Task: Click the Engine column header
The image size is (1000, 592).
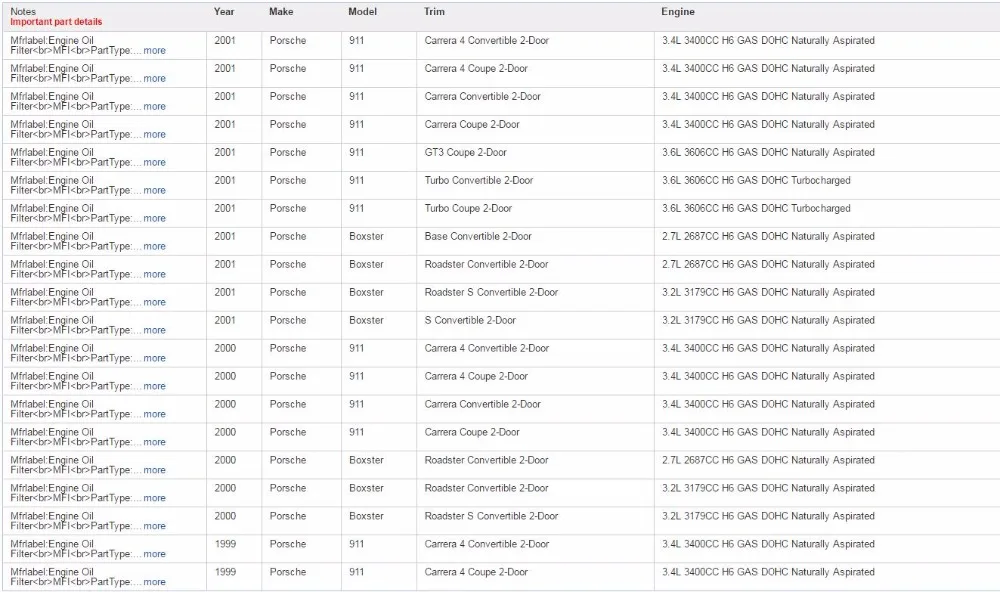Action: tap(678, 11)
